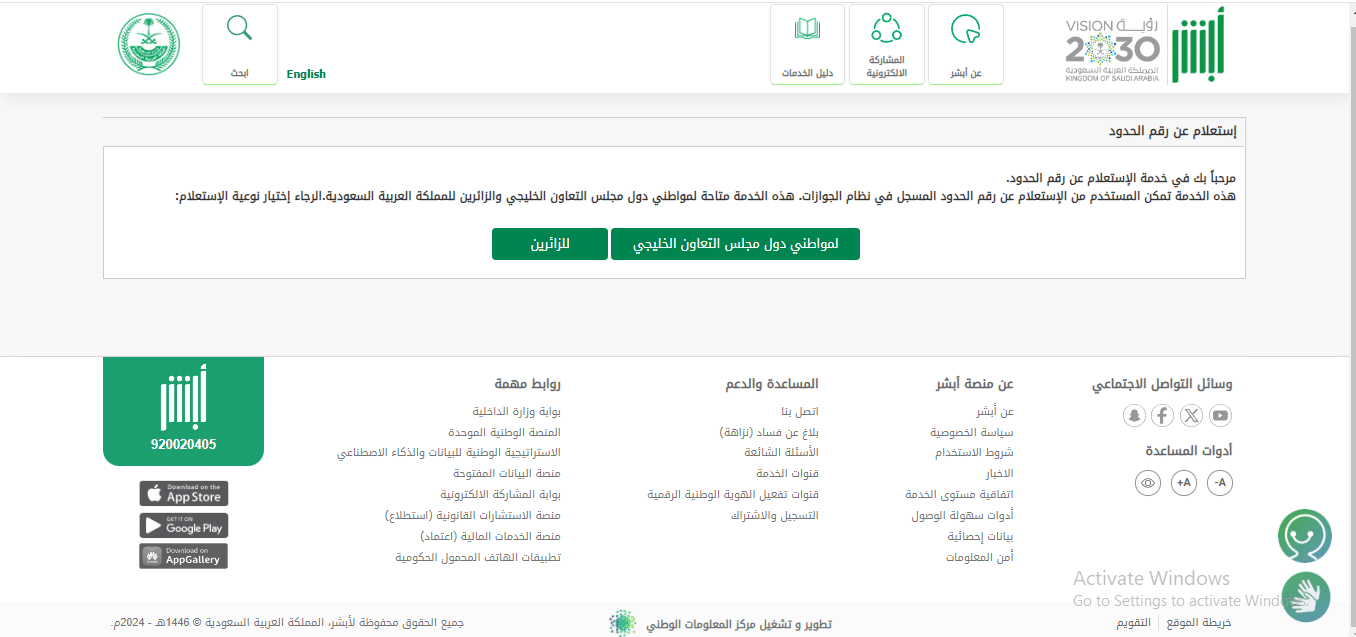The height and width of the screenshot is (637, 1356).
Task: Open منصة البيانات المفتوحة link
Action: click(x=507, y=474)
